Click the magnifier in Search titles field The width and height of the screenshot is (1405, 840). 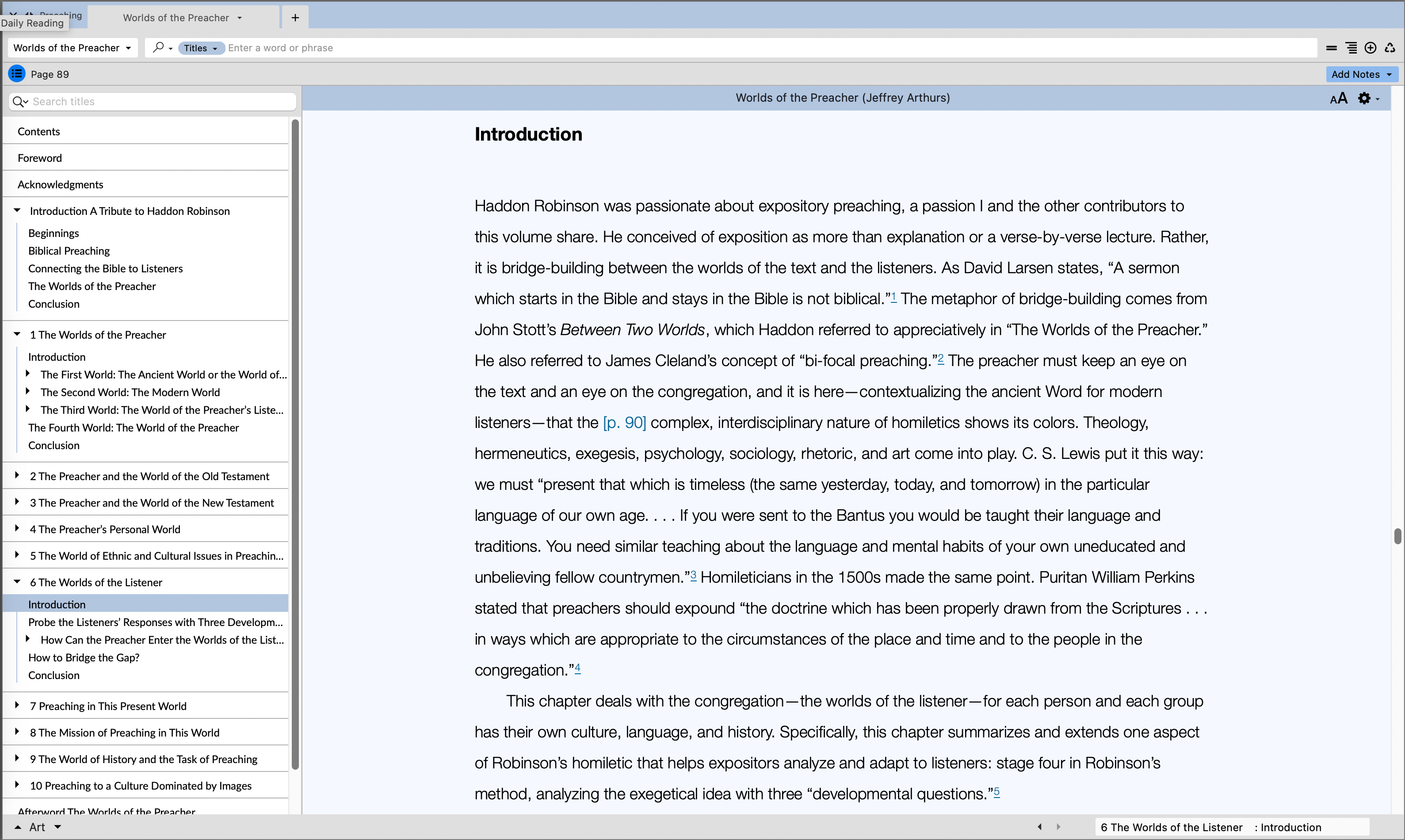(20, 101)
